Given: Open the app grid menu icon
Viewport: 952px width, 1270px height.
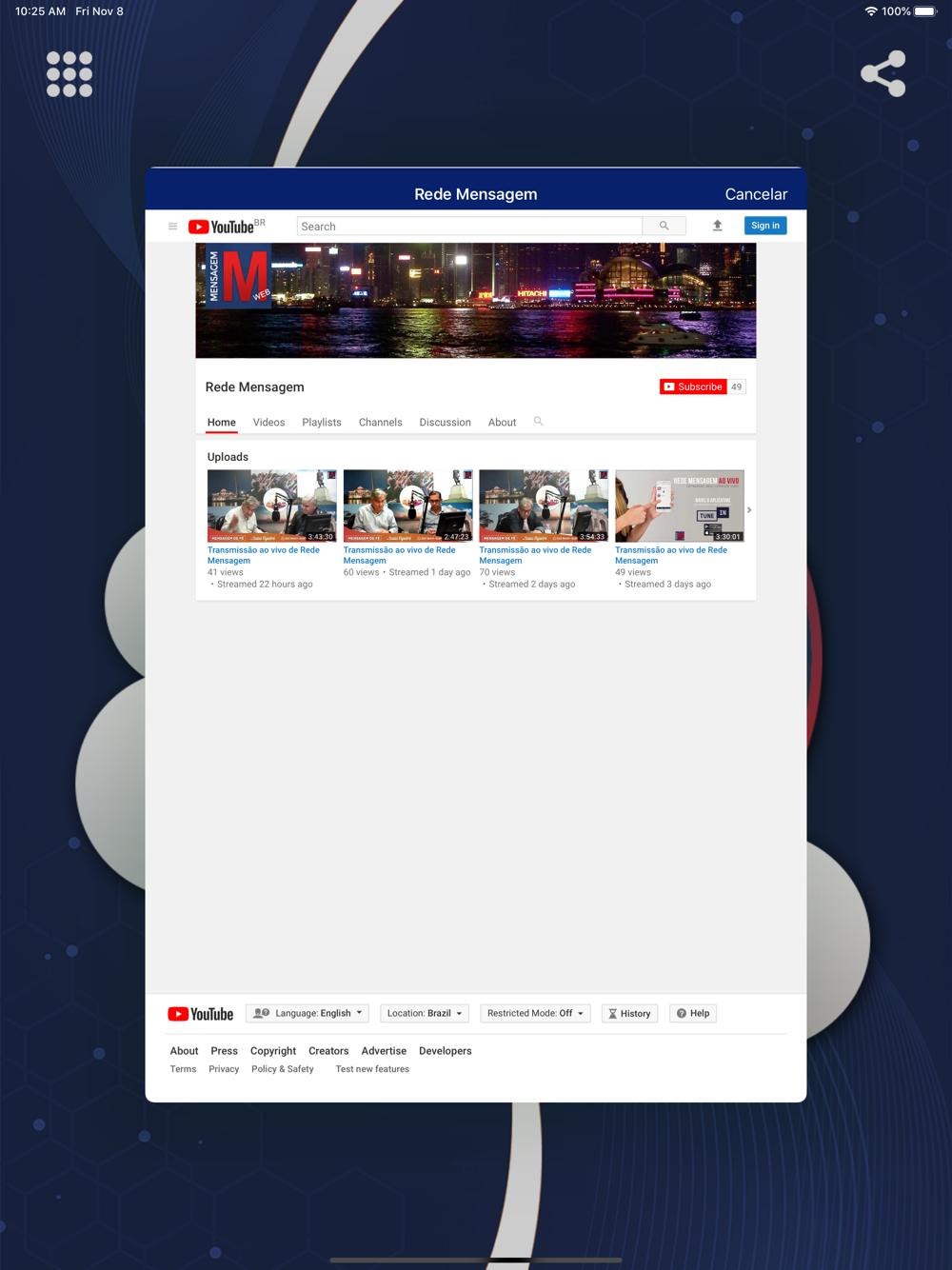Looking at the screenshot, I should pos(69,74).
